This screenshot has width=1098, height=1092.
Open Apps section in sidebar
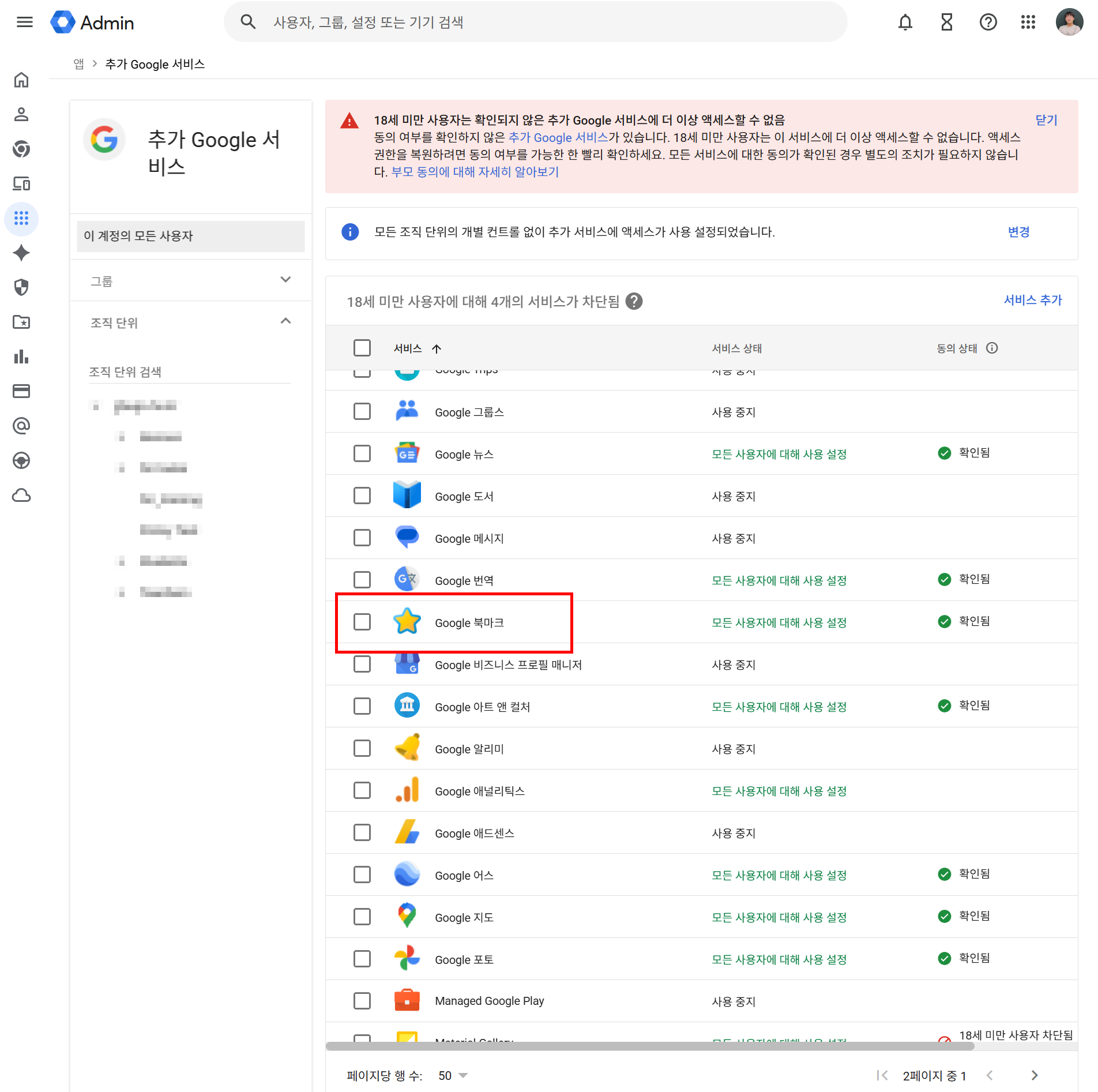[21, 218]
